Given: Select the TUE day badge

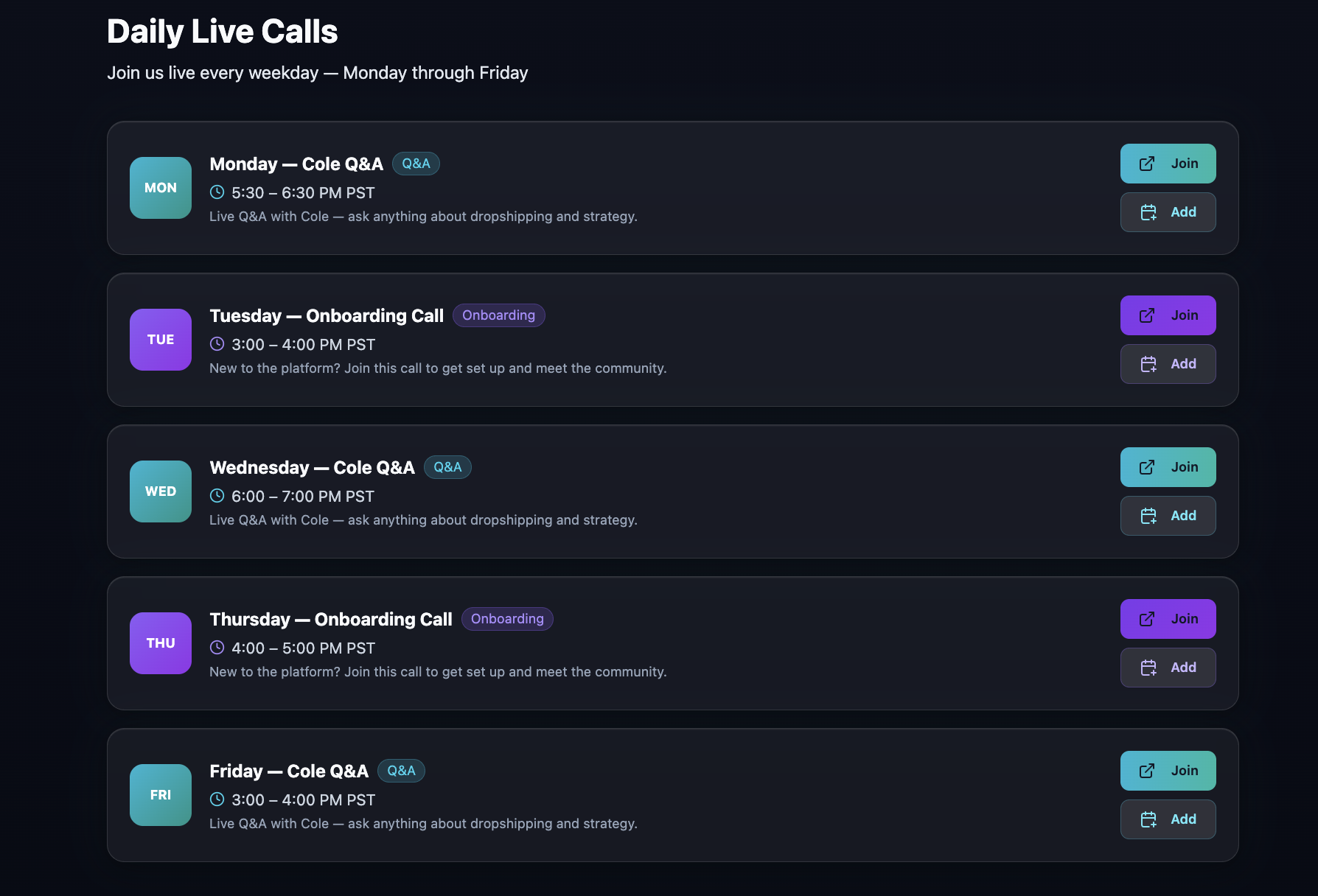Looking at the screenshot, I should click(160, 340).
